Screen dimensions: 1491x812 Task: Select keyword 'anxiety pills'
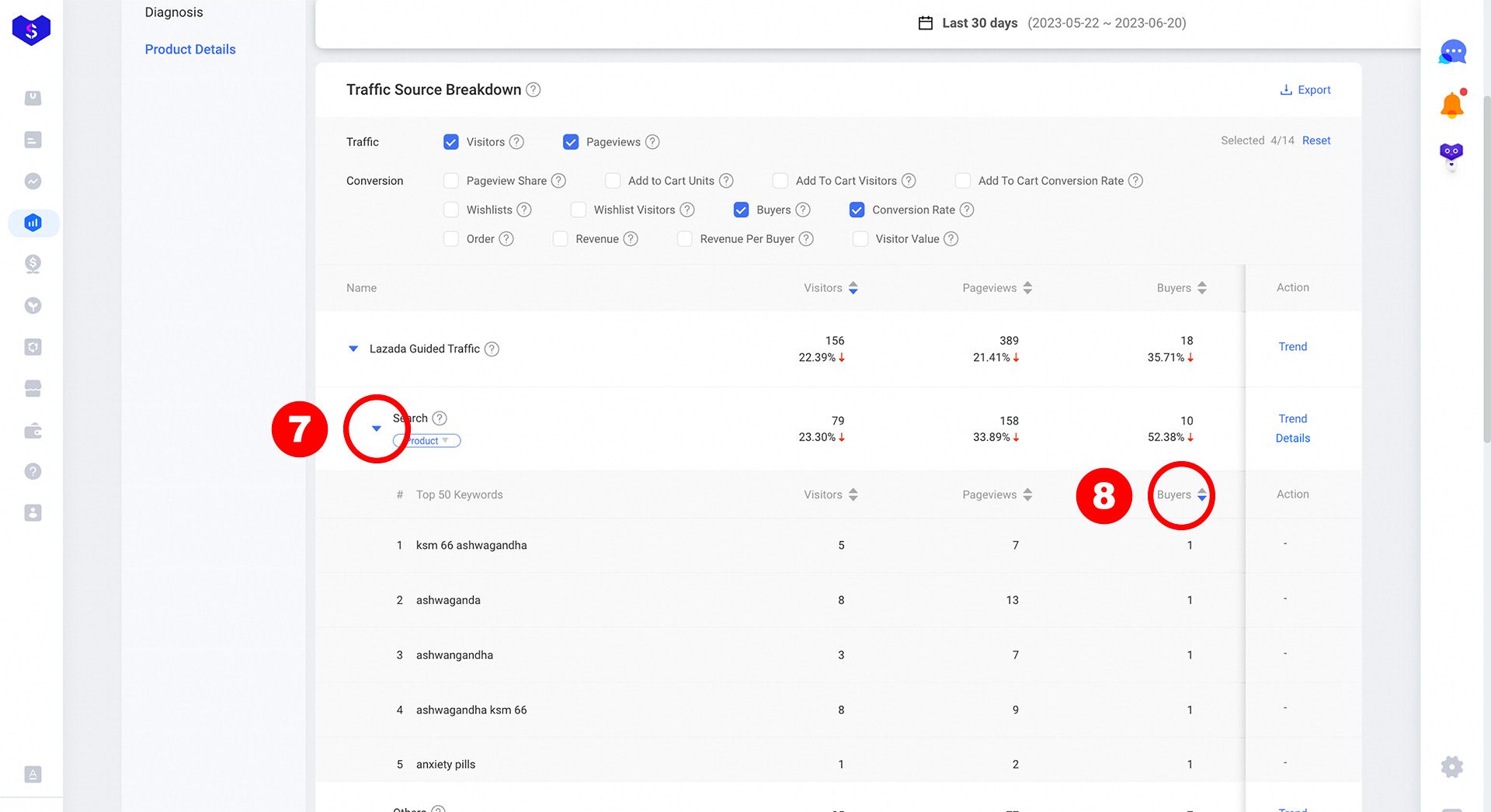tap(446, 765)
